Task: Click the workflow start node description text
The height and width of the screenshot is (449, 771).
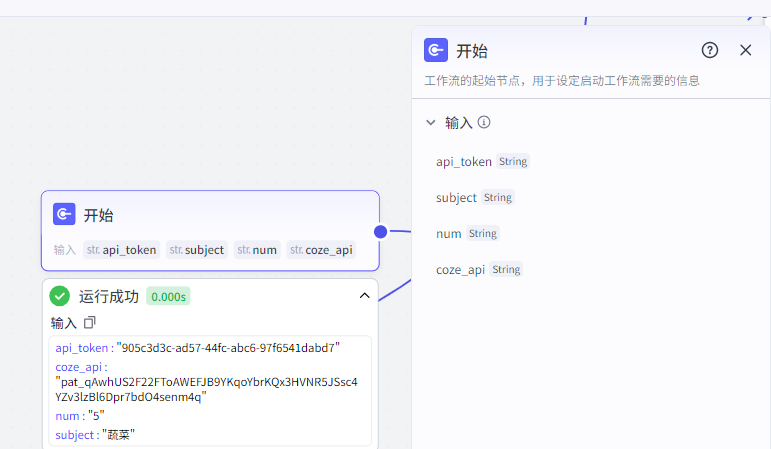Action: pos(562,81)
